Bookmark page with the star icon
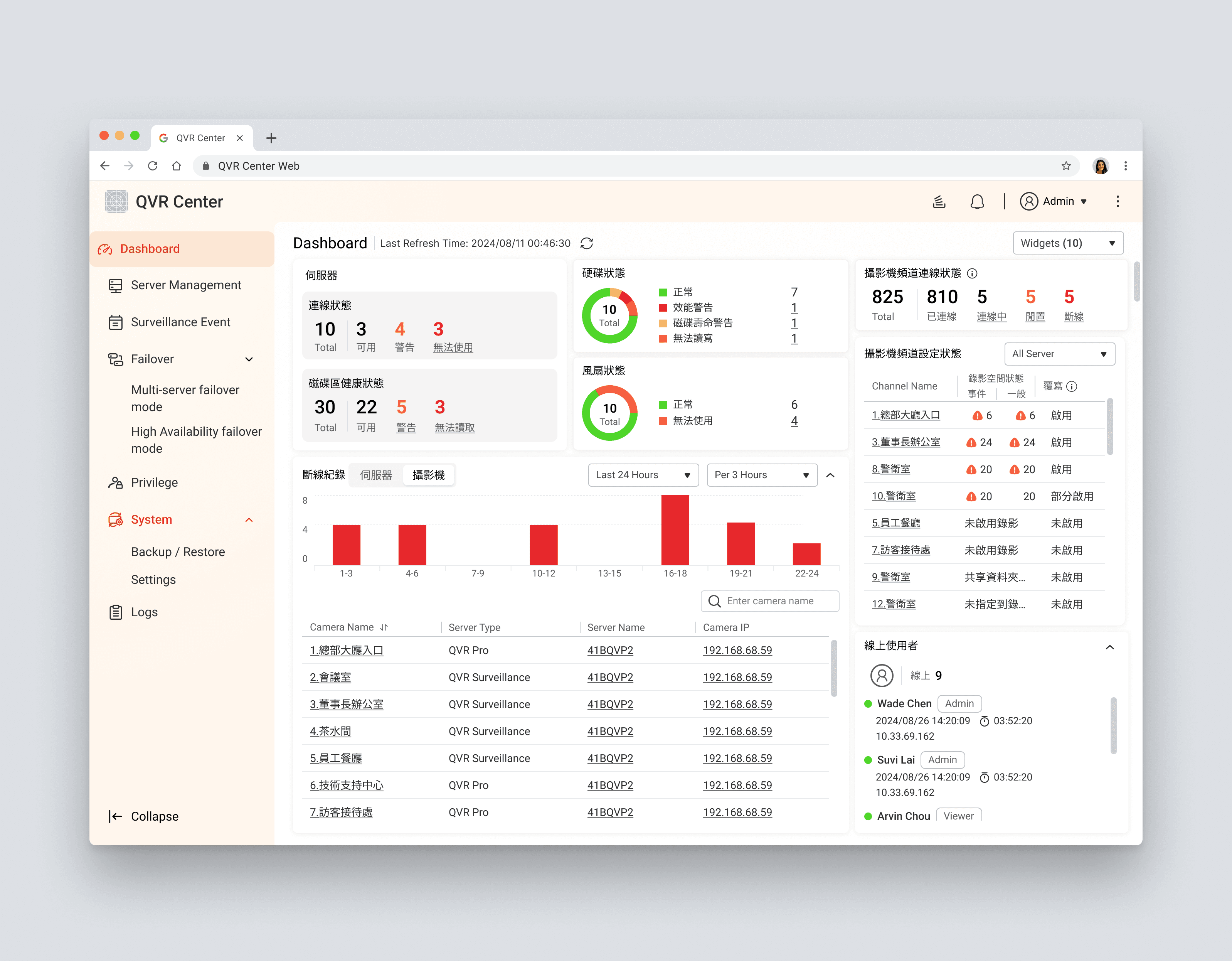The width and height of the screenshot is (1232, 961). pyautogui.click(x=1065, y=166)
